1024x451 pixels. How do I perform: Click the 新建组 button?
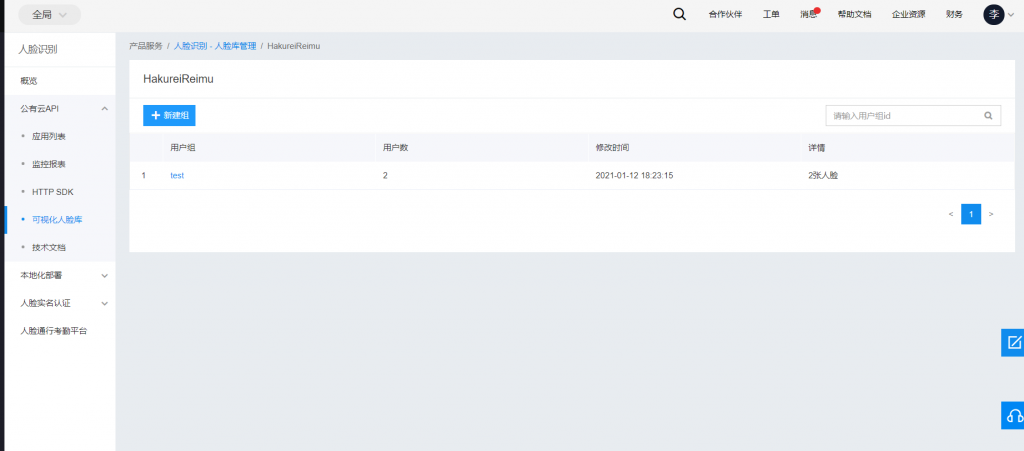169,116
